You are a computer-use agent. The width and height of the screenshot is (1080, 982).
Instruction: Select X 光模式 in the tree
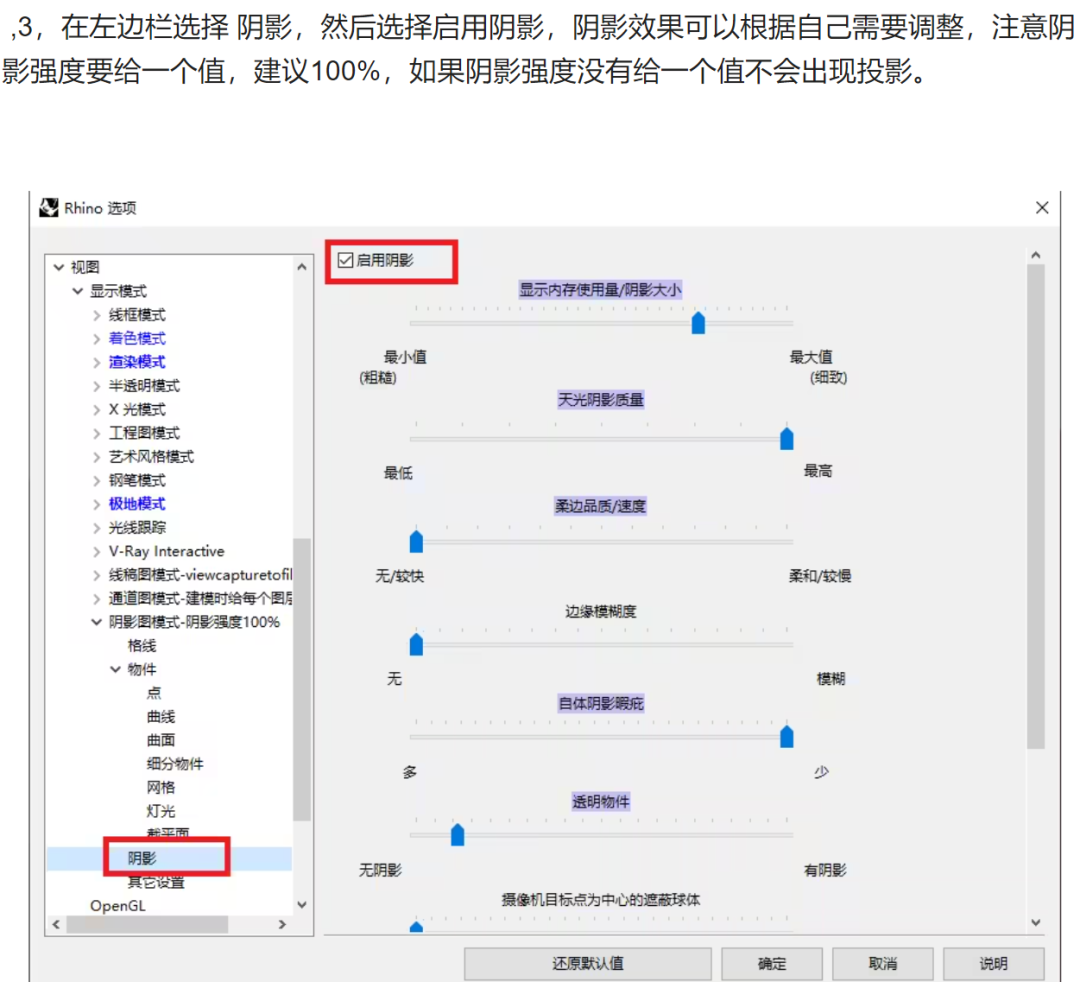tap(137, 409)
